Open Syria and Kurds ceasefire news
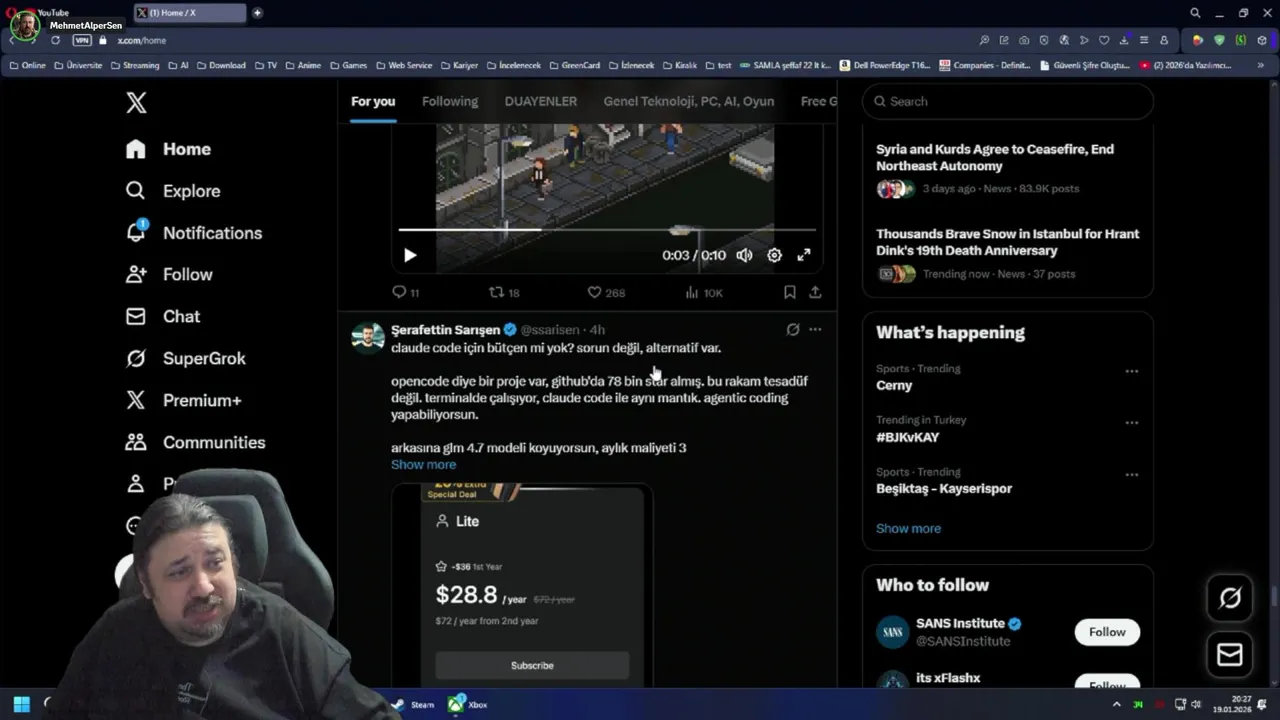 (x=1008, y=168)
